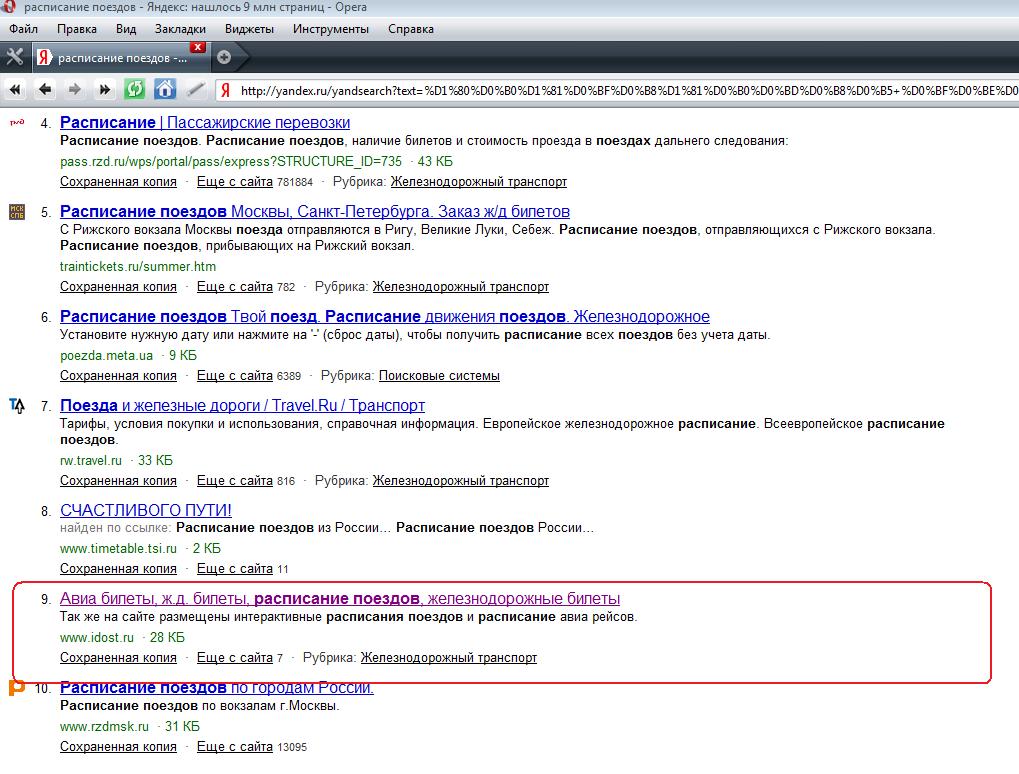Open the Opera panels wrench icon
This screenshot has width=1019, height=774.
(14, 57)
